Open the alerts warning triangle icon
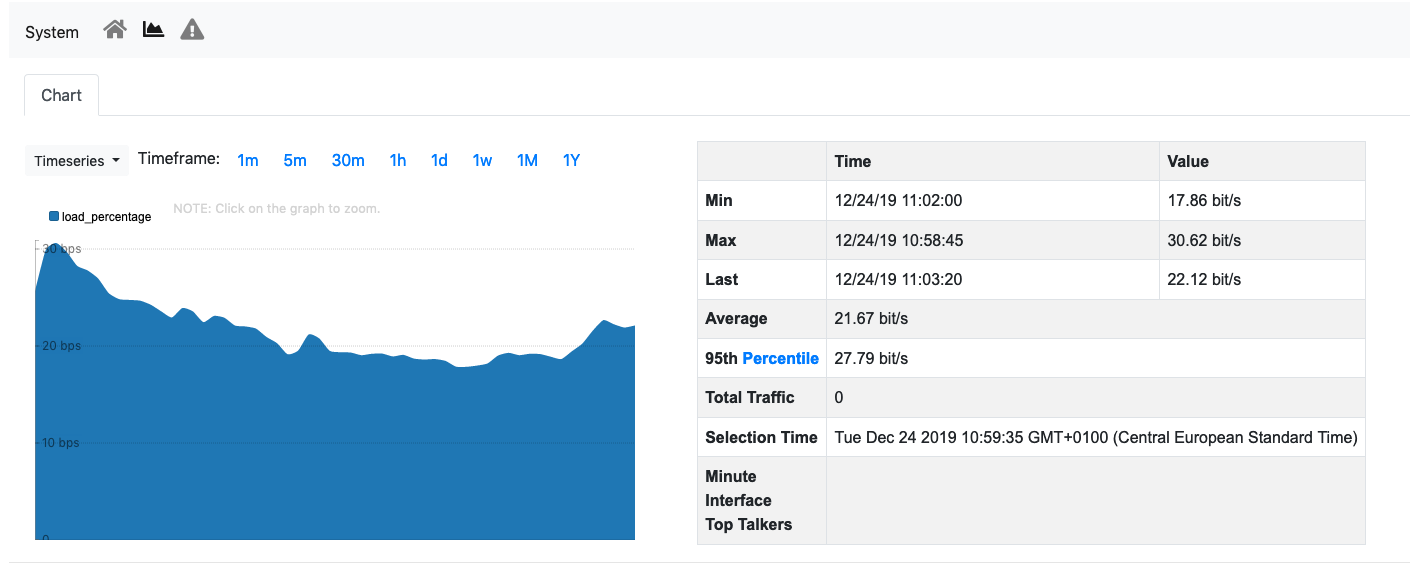This screenshot has width=1410, height=563. (192, 30)
